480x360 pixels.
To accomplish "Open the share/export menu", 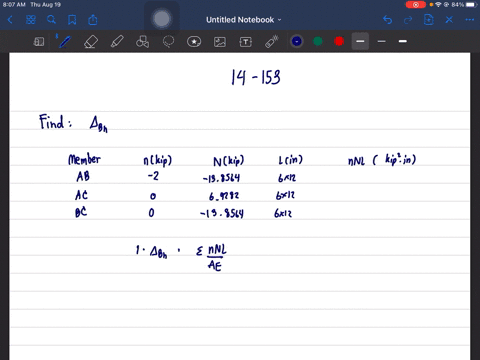I will click(x=93, y=20).
